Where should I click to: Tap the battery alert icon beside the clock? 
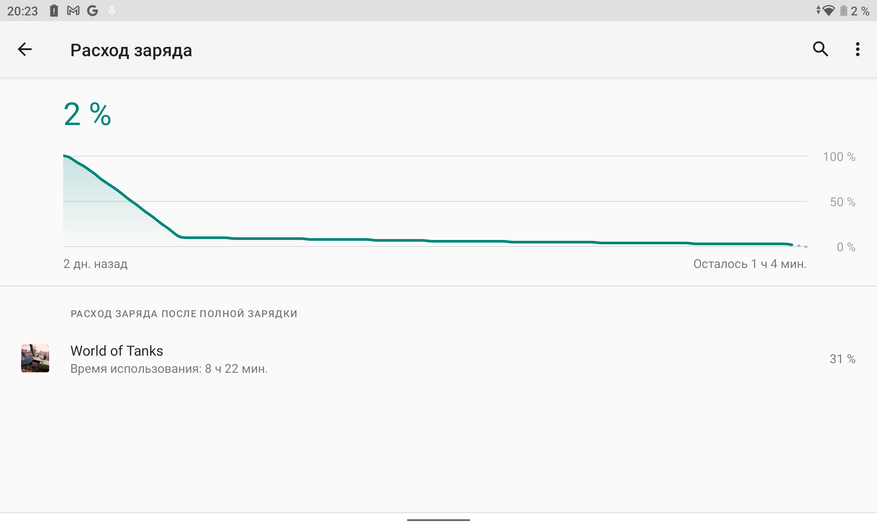pos(54,11)
